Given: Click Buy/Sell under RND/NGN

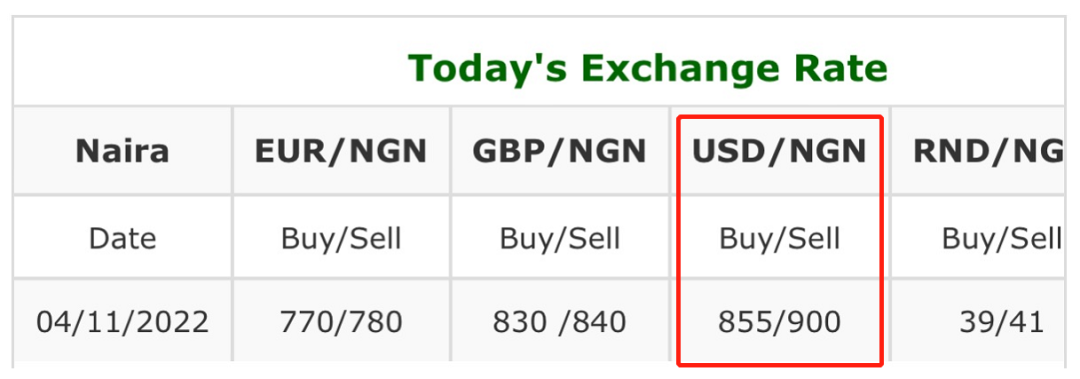Looking at the screenshot, I should point(1002,238).
